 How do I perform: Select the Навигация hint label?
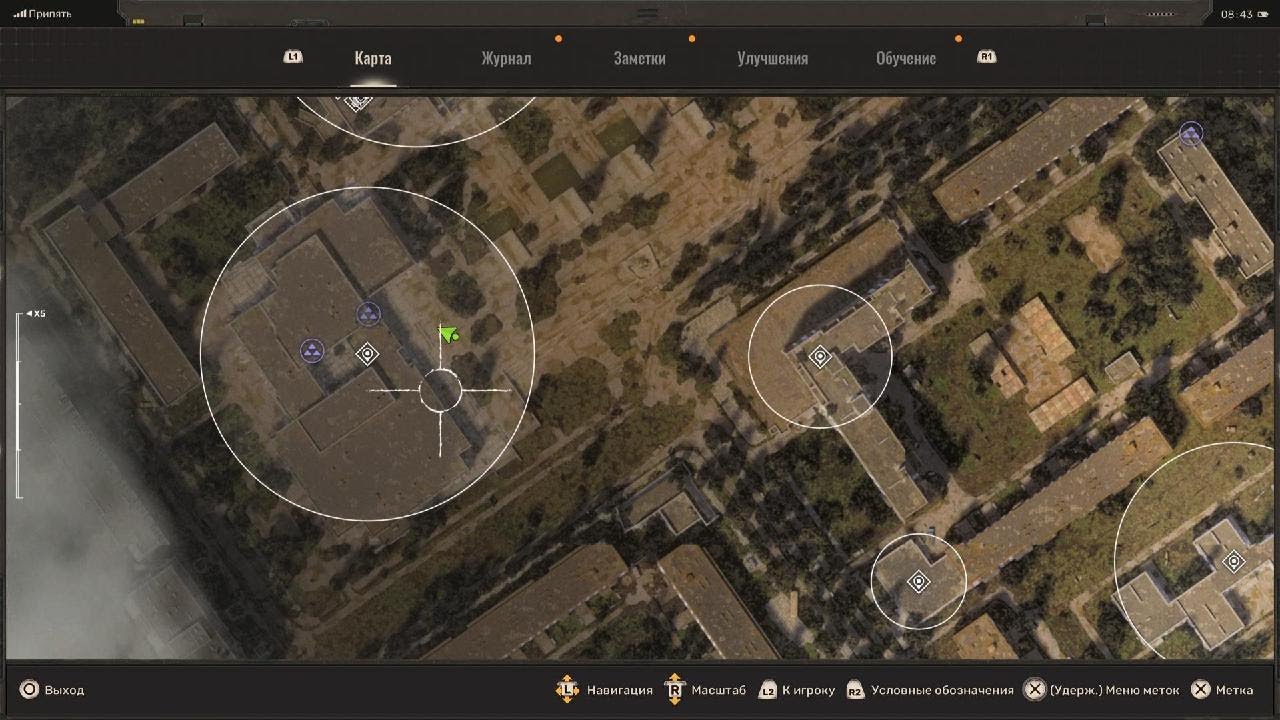(x=620, y=690)
